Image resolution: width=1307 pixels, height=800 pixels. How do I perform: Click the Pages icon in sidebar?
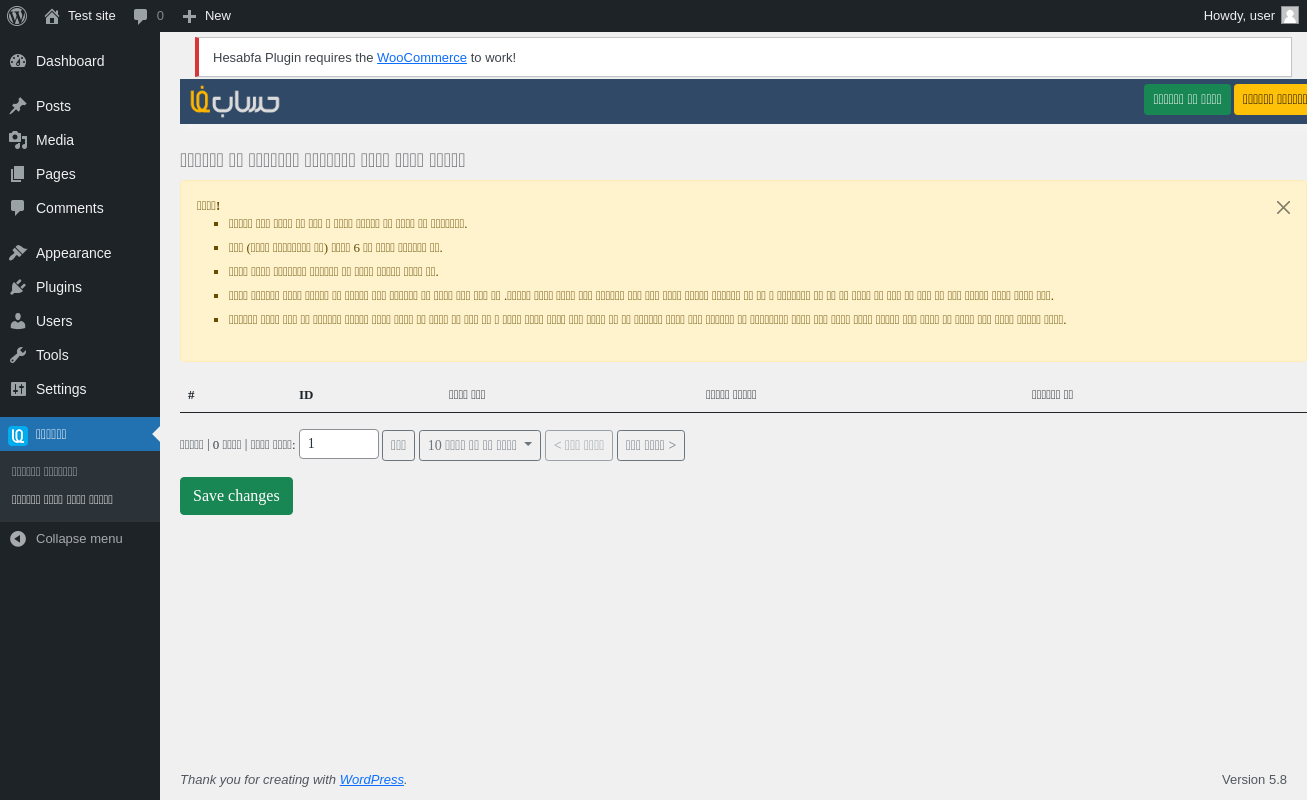pyautogui.click(x=18, y=174)
